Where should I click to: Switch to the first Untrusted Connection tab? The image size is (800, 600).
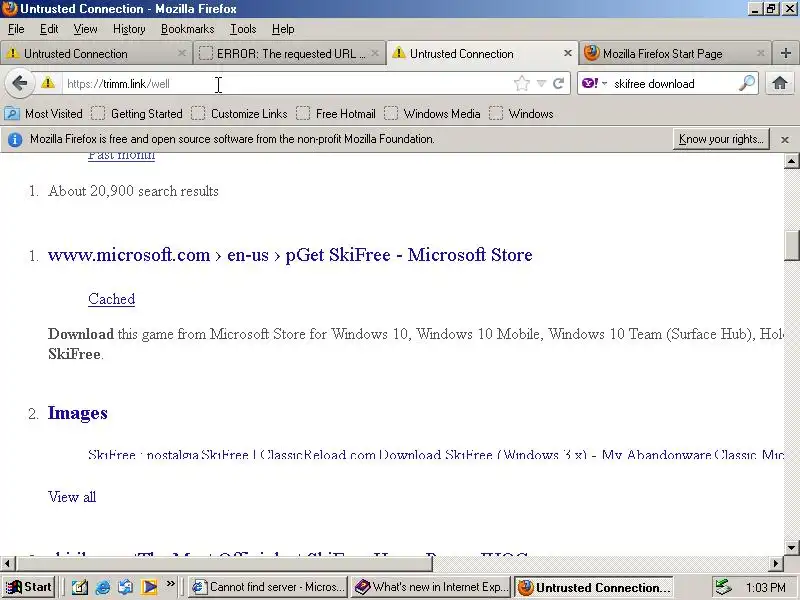point(96,54)
